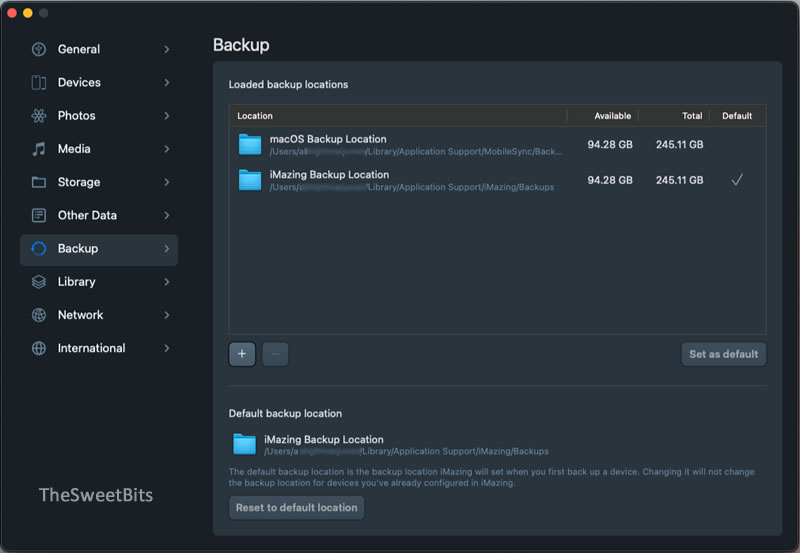Click the International globe icon
Screen dimensions: 800x553
point(39,348)
